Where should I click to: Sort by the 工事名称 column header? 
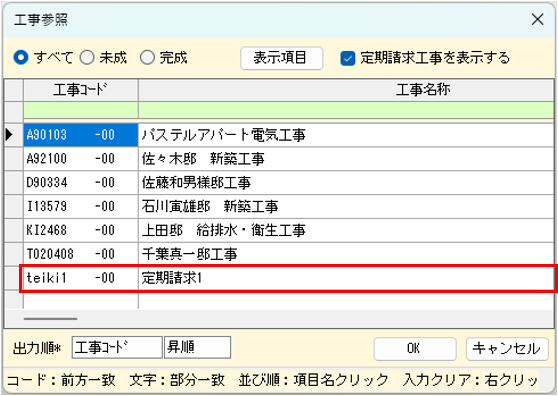pos(346,90)
